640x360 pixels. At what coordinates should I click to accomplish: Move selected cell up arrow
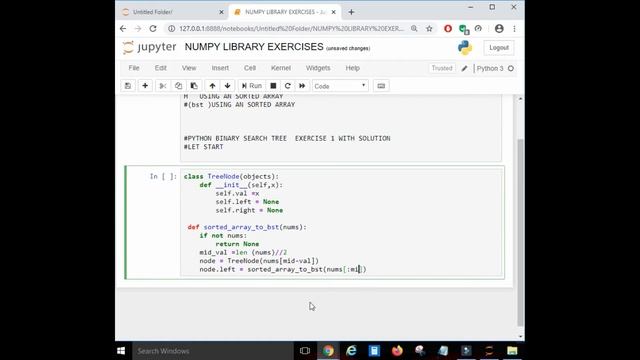(x=212, y=86)
